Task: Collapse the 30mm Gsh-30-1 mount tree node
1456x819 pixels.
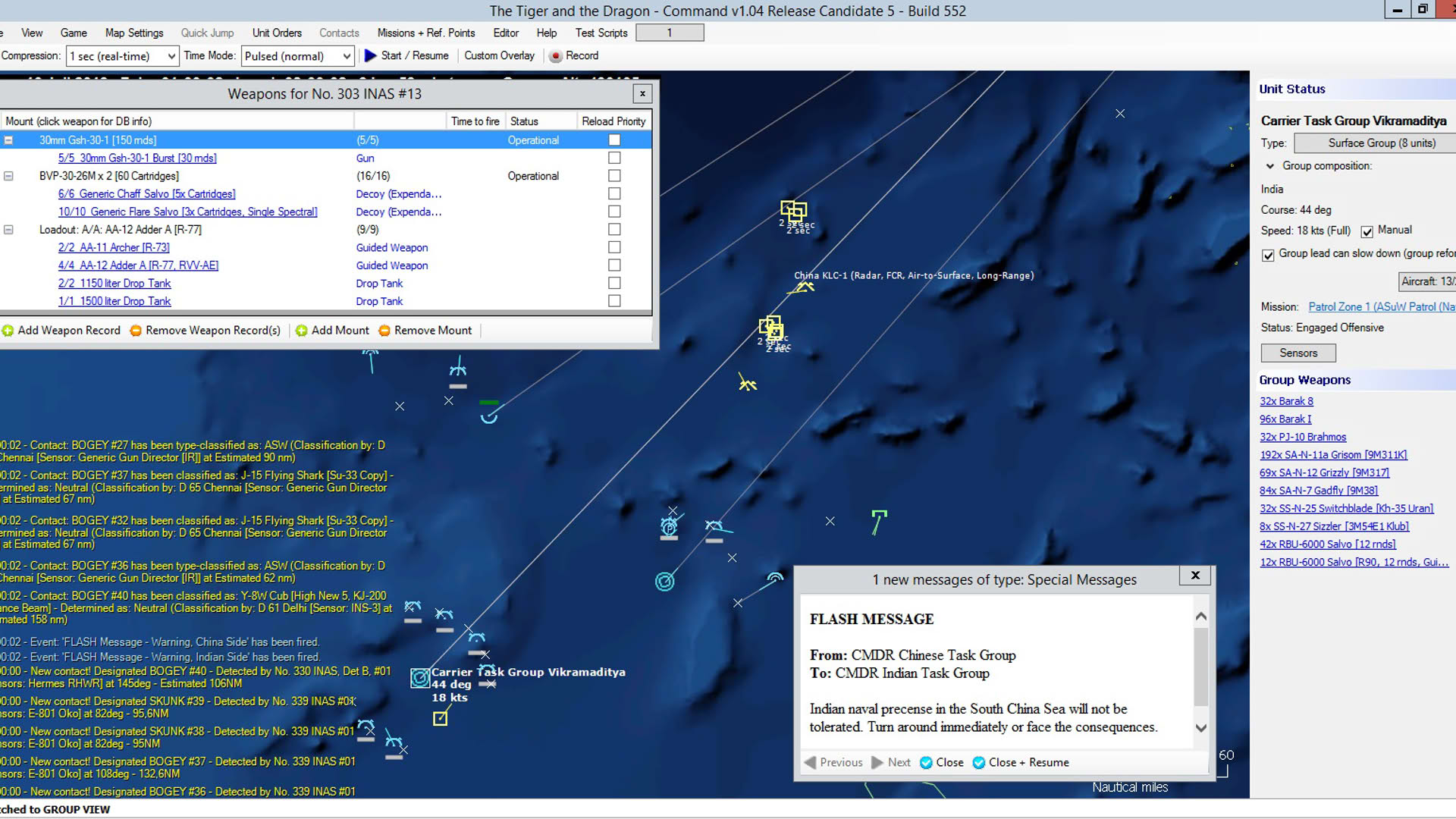Action: click(x=8, y=140)
